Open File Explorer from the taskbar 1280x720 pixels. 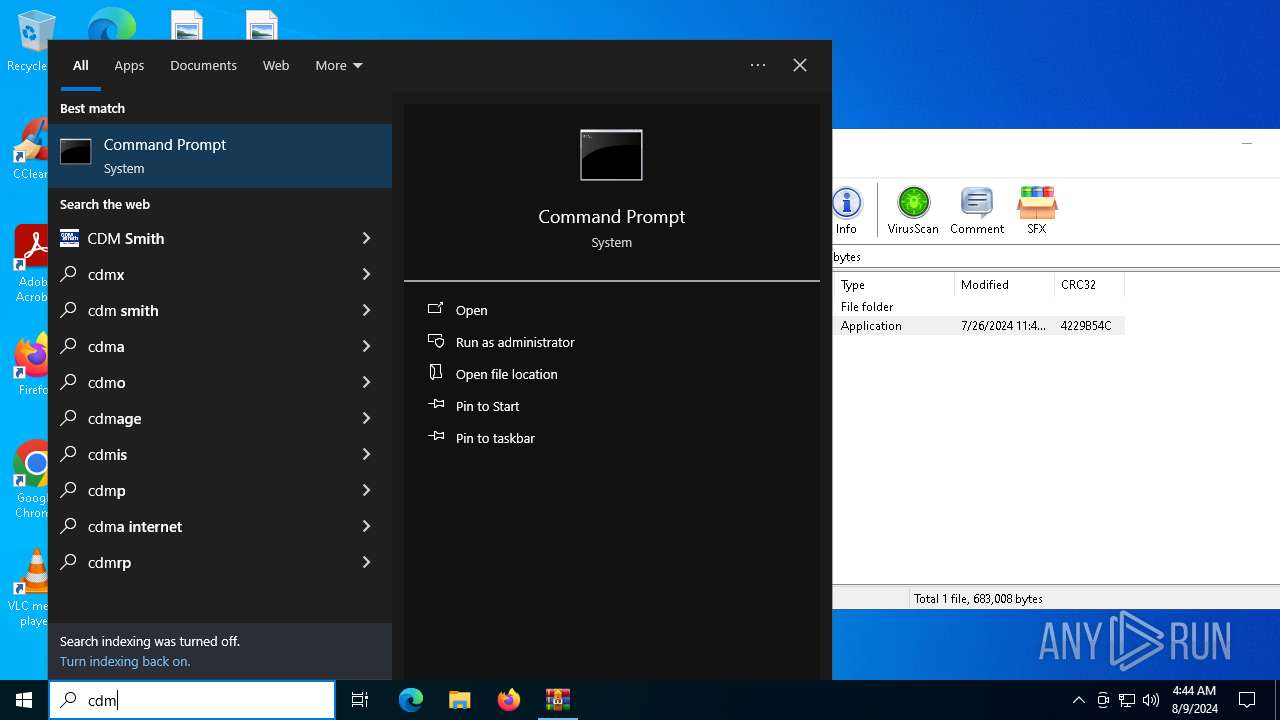point(459,700)
